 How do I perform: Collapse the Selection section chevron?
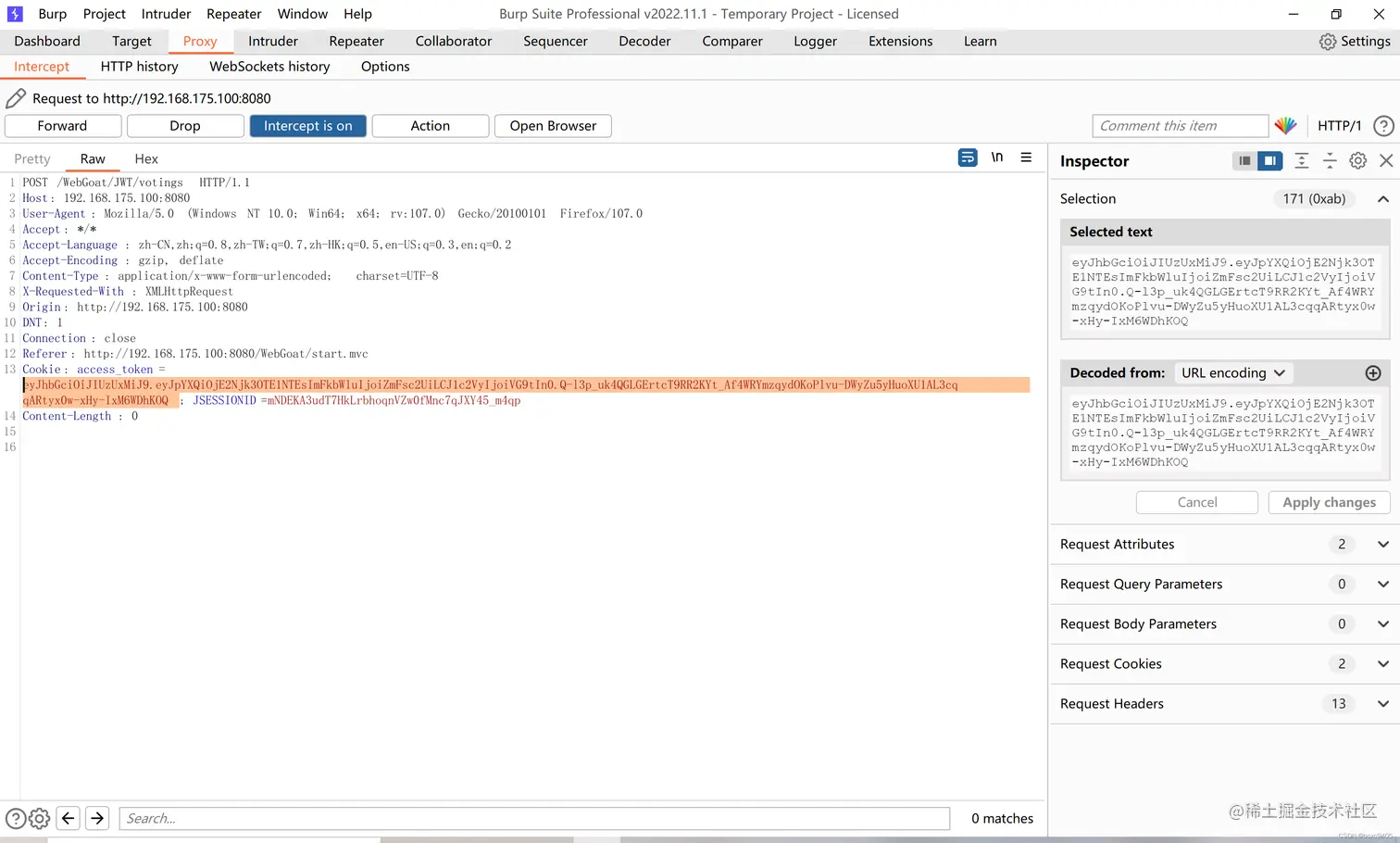(x=1382, y=199)
